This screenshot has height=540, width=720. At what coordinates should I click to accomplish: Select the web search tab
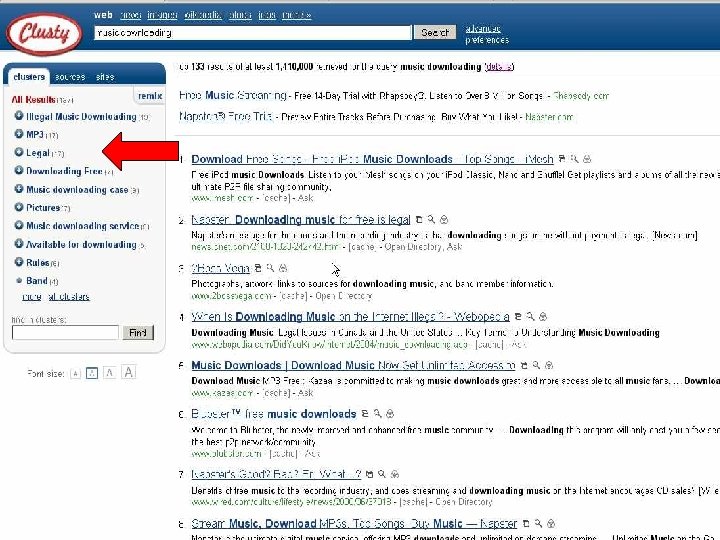[103, 15]
